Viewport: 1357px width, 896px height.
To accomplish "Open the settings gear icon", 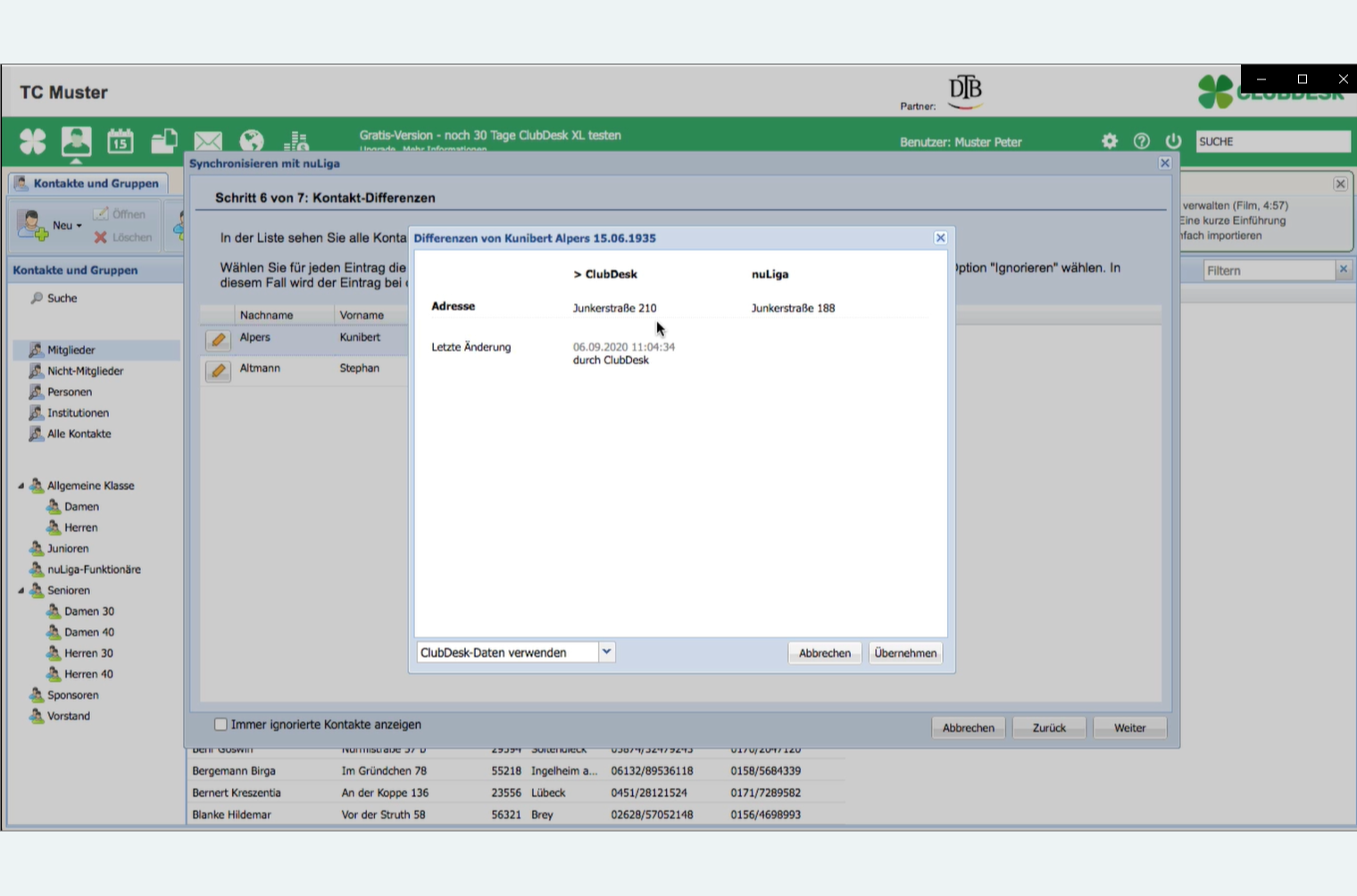I will (1110, 141).
